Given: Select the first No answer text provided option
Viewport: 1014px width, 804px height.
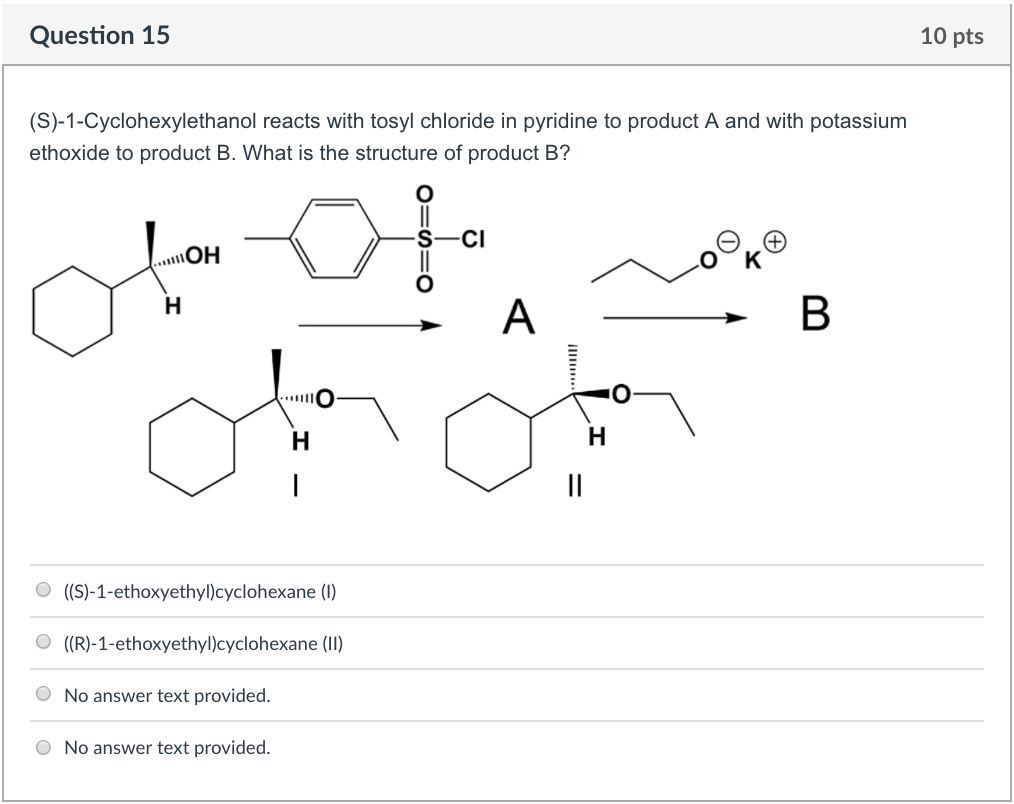Looking at the screenshot, I should (44, 693).
